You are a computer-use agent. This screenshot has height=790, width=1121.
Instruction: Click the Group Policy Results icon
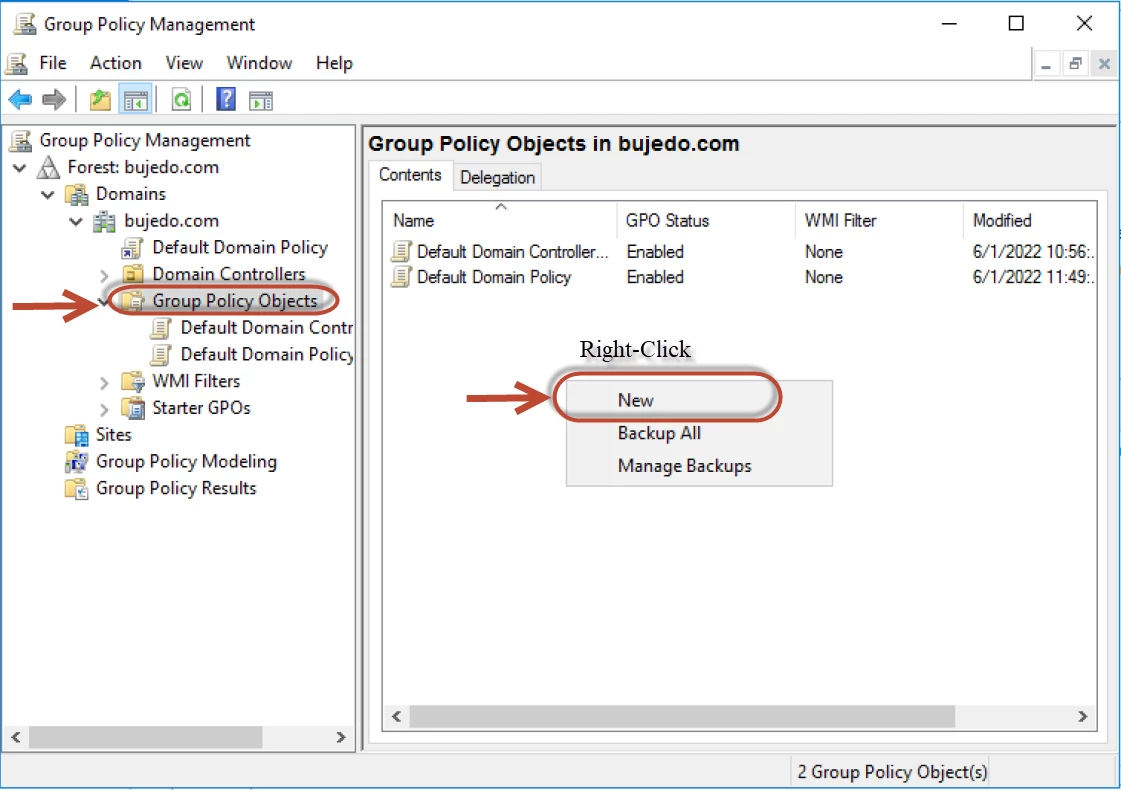(76, 488)
